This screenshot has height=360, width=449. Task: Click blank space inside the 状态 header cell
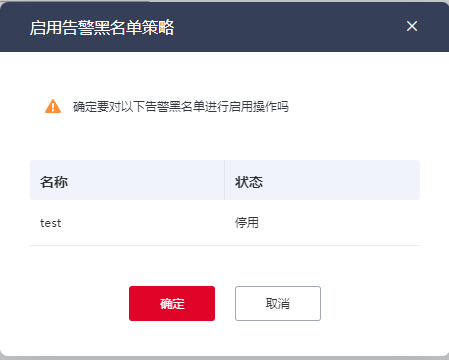click(x=340, y=180)
